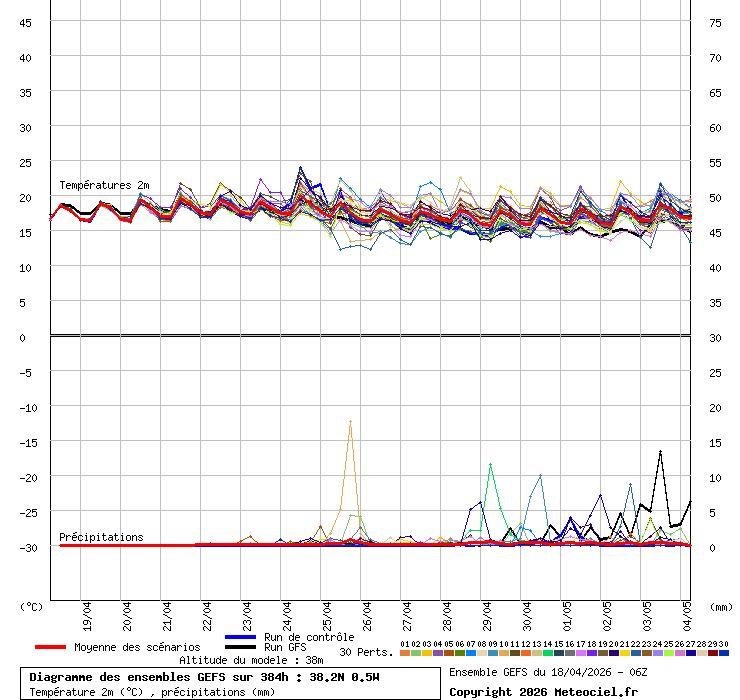Click perturbation 14 green legend swatch
The height and width of the screenshot is (700, 740).
[548, 653]
